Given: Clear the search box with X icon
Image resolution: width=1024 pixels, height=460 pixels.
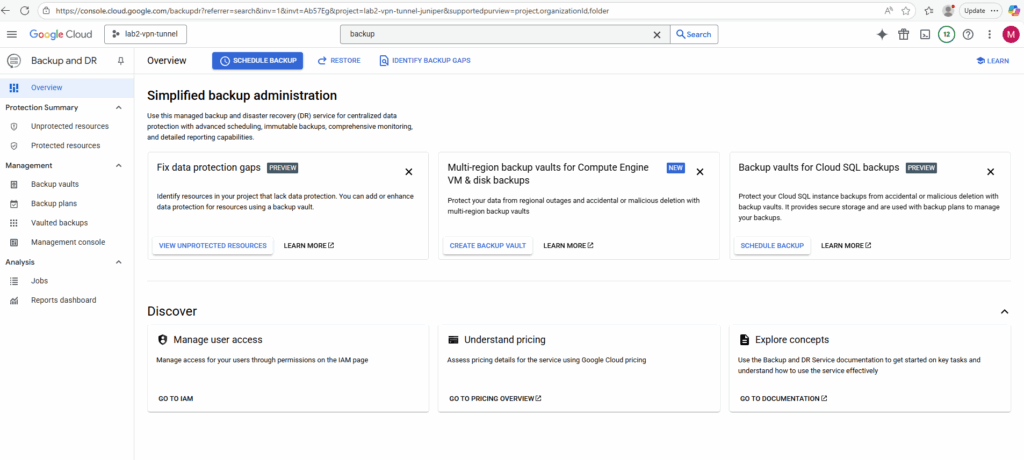Looking at the screenshot, I should pyautogui.click(x=657, y=34).
